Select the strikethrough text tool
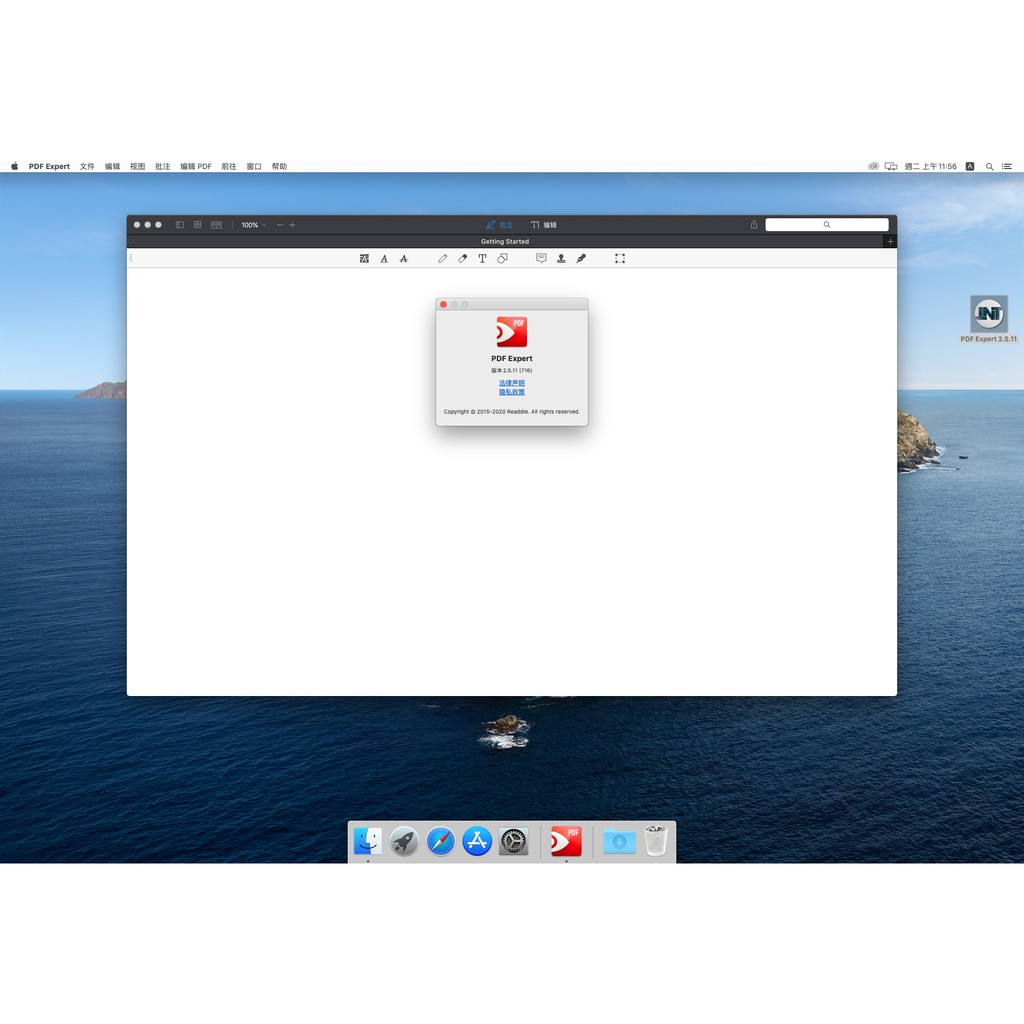The height and width of the screenshot is (1024, 1024). (x=404, y=258)
